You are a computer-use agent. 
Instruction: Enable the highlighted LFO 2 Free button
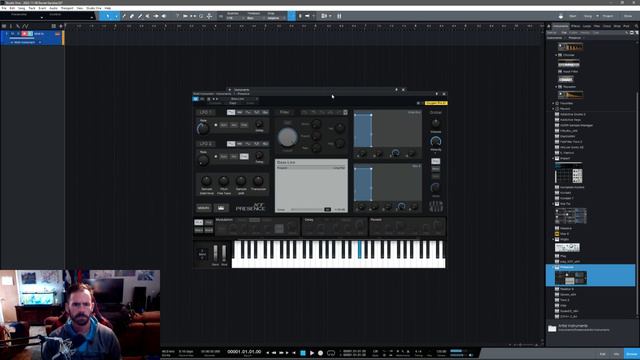[x=244, y=156]
